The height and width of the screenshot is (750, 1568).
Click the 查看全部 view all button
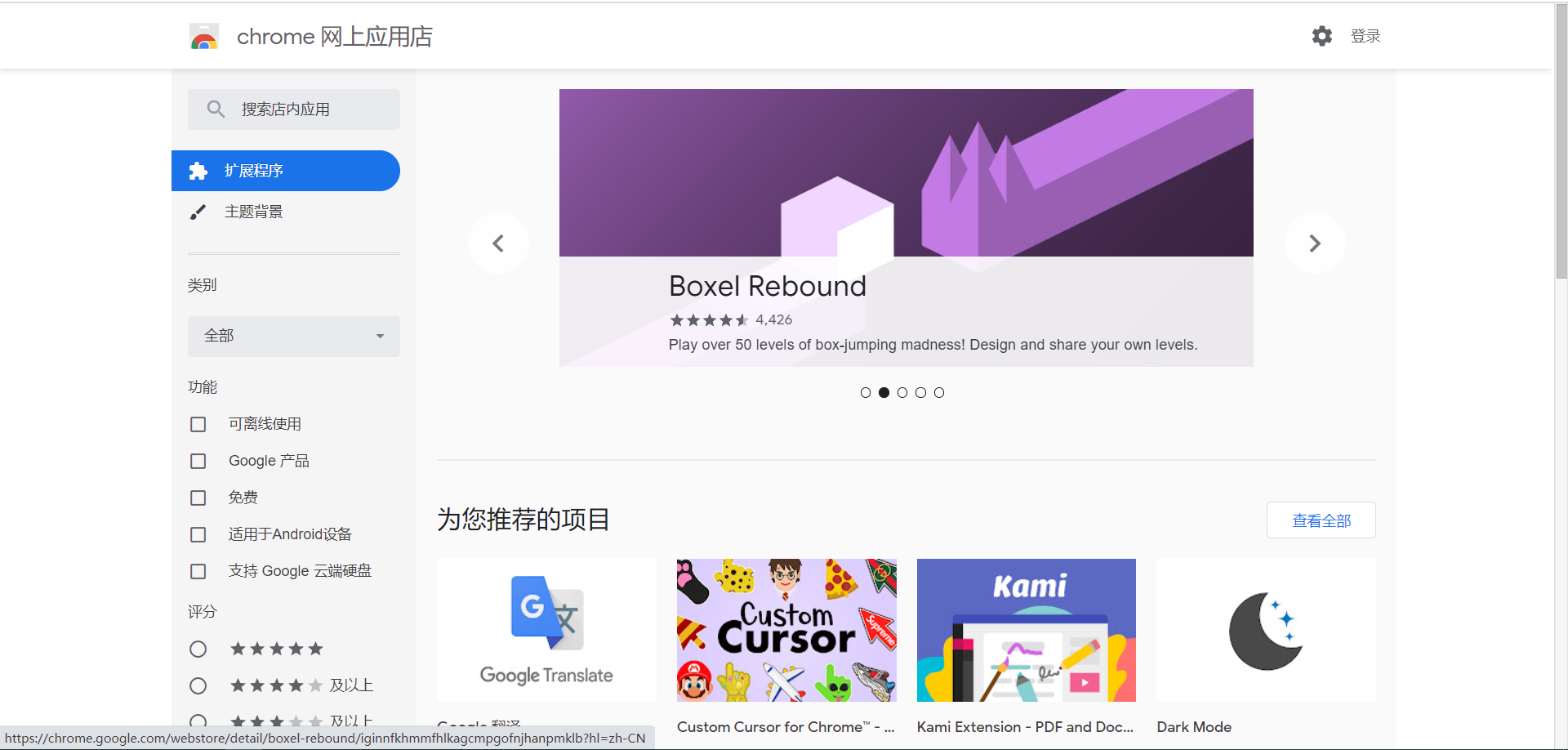click(1321, 520)
